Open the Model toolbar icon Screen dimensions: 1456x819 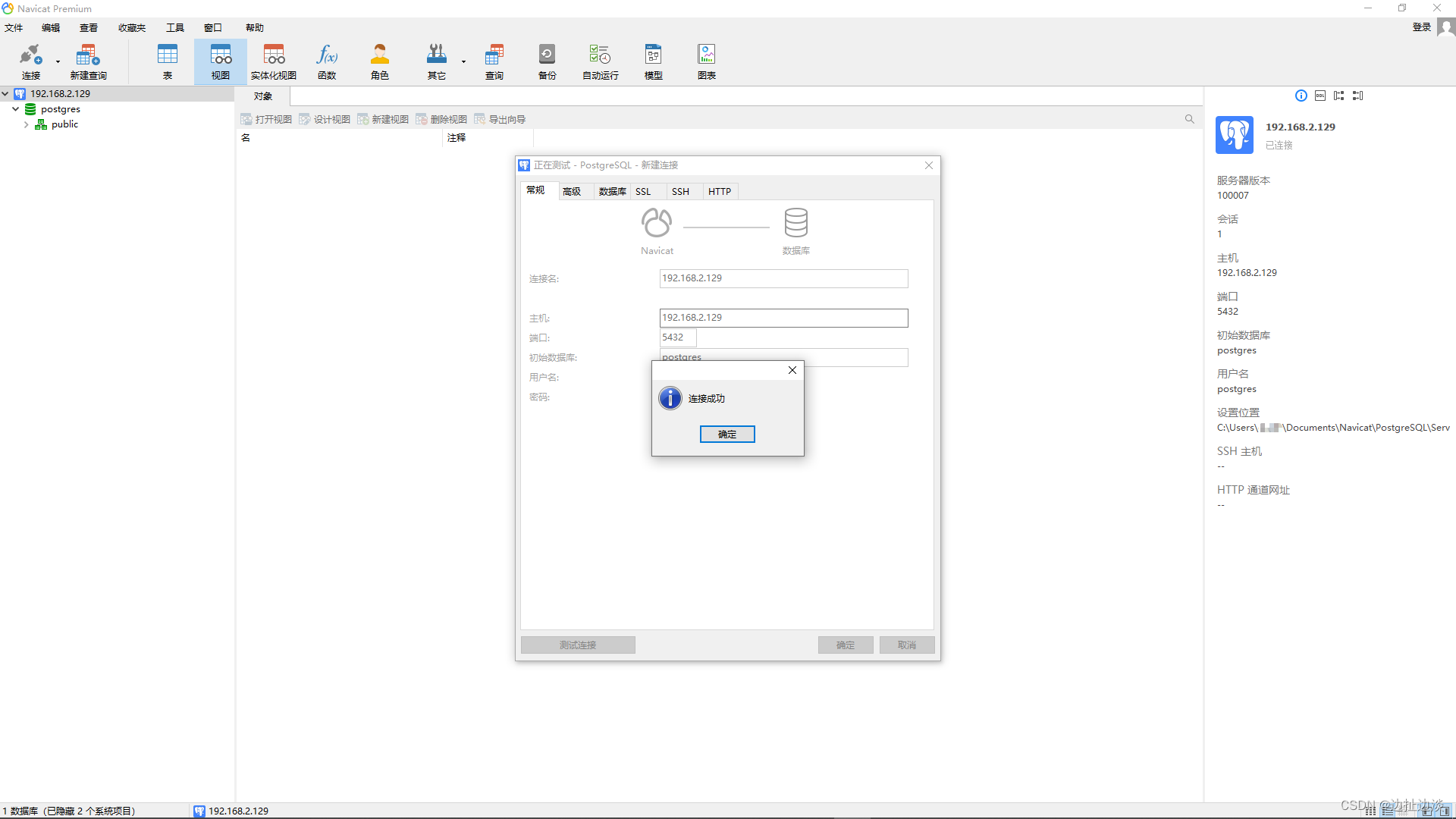pyautogui.click(x=653, y=61)
